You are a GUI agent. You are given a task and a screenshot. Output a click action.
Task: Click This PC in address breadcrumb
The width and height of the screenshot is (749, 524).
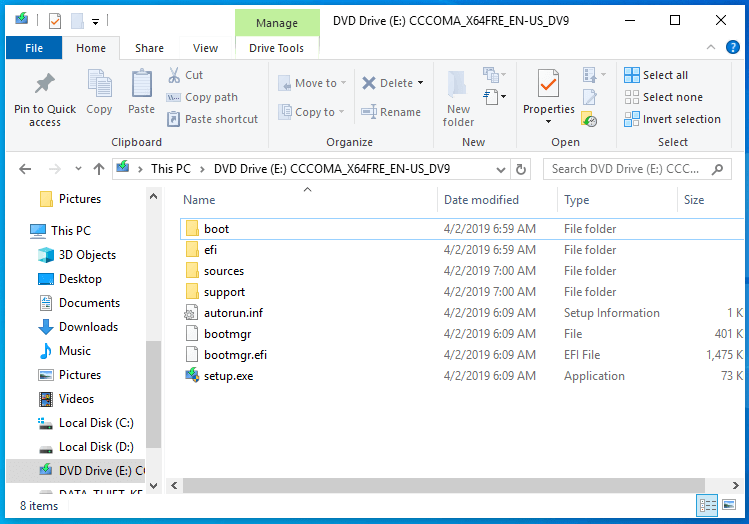click(171, 169)
